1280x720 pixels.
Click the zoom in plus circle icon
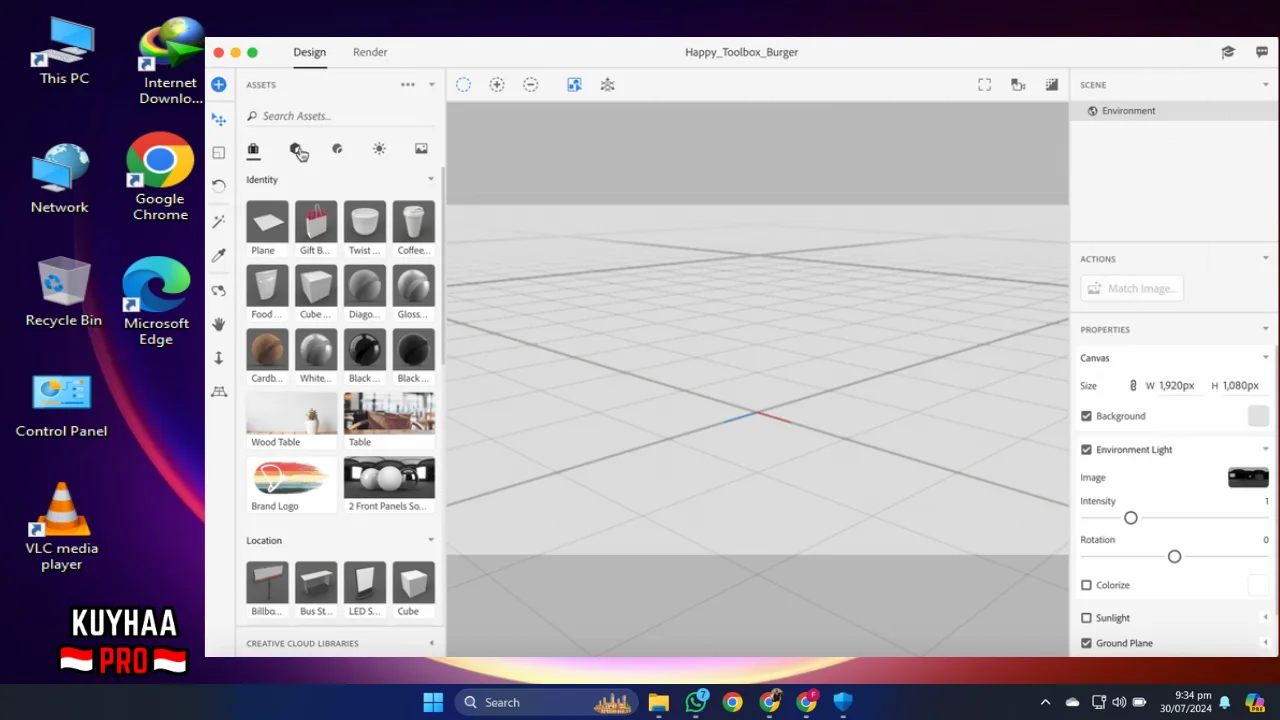click(497, 85)
